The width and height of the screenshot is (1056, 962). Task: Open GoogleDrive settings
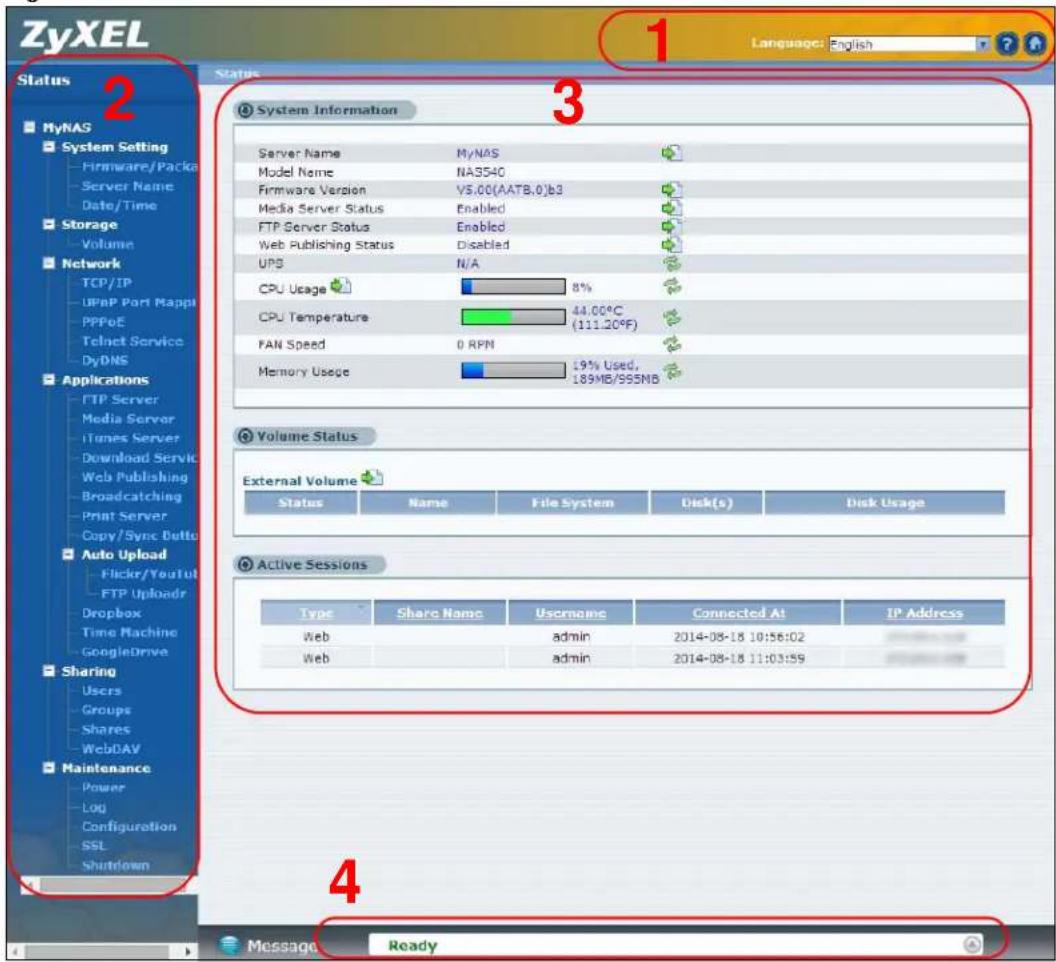tap(125, 651)
